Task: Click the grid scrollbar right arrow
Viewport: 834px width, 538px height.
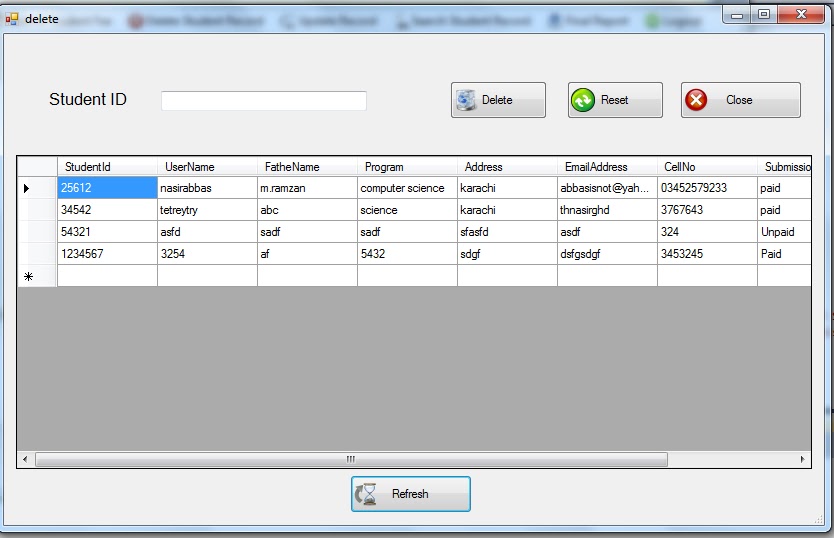Action: click(x=803, y=459)
